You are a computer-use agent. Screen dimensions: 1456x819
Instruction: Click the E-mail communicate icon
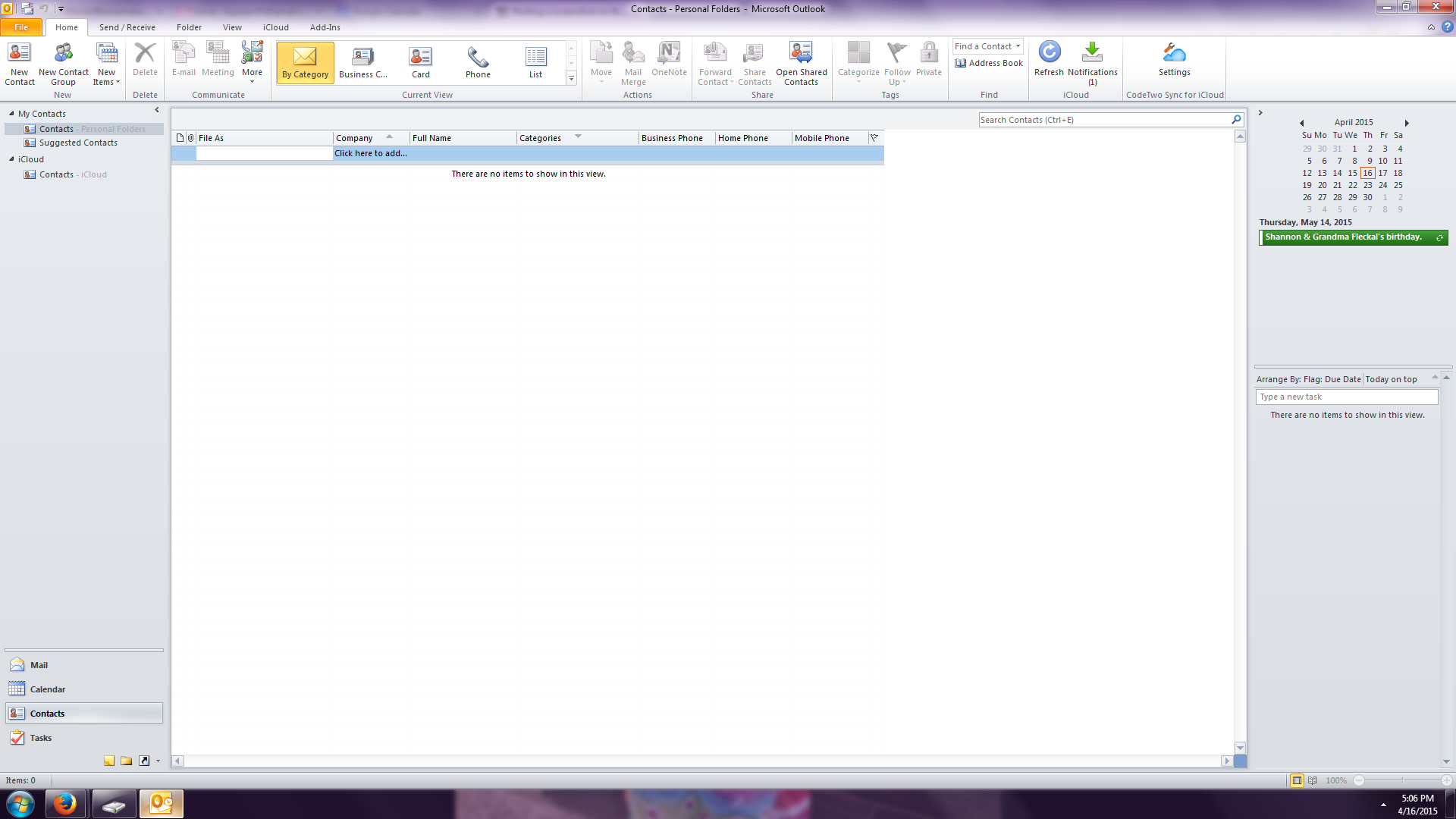pos(184,60)
